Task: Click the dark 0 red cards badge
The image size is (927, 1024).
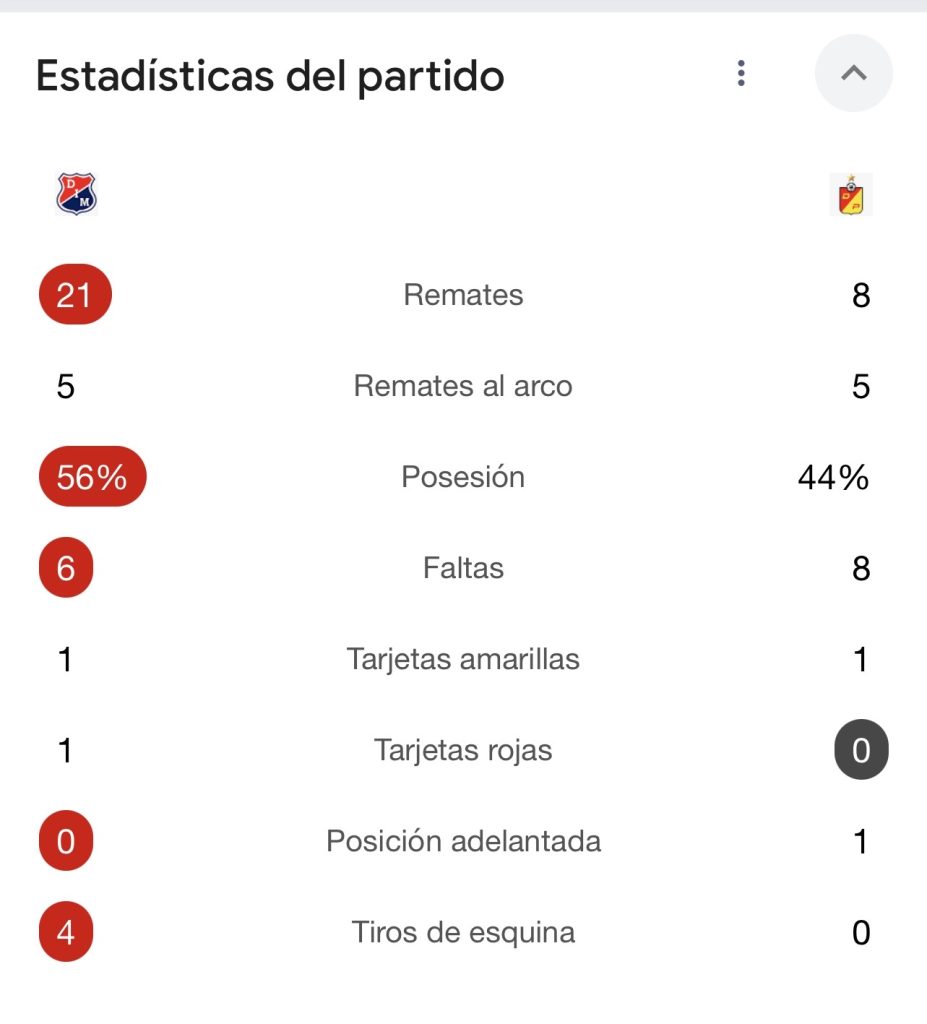Action: 861,750
